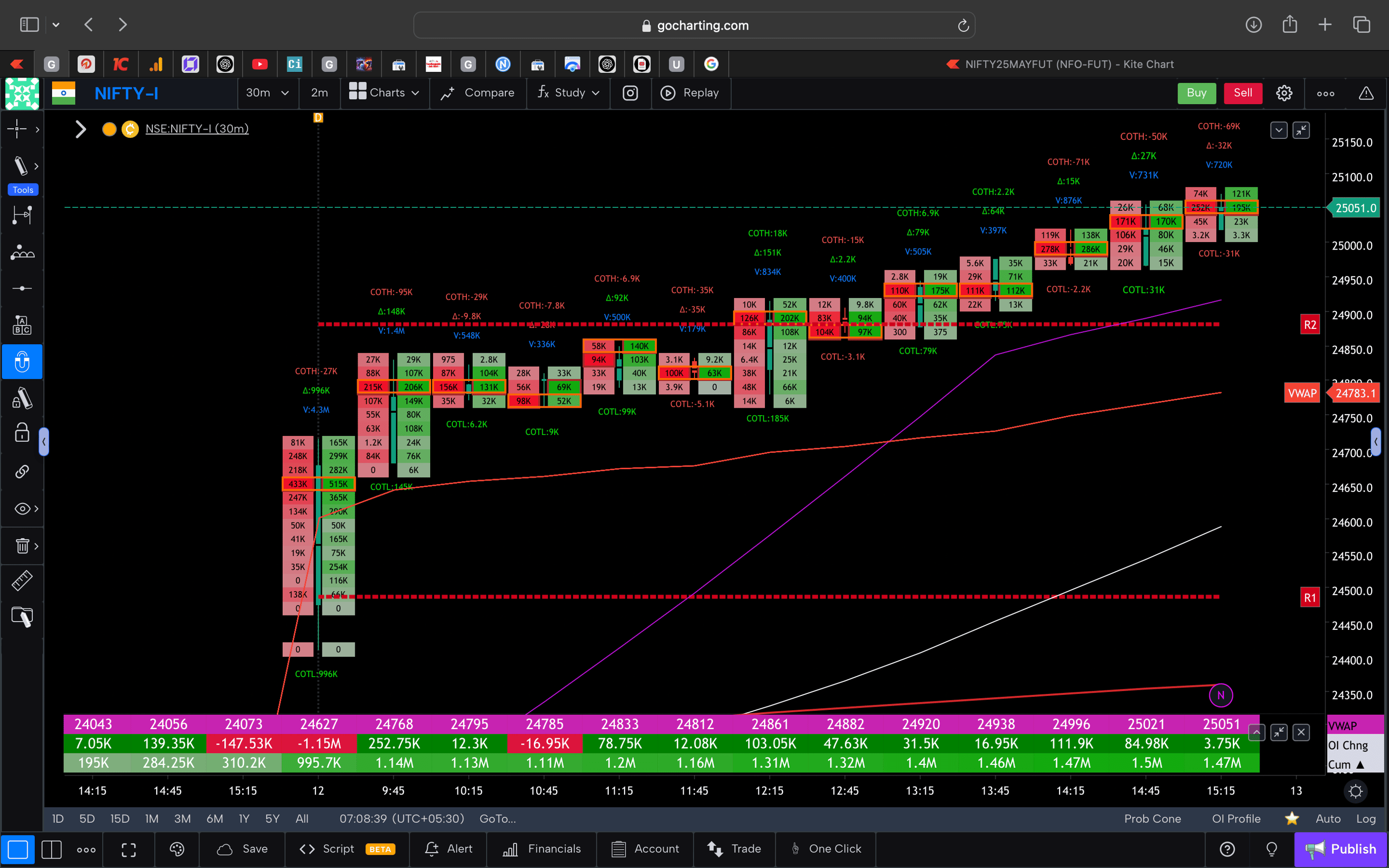1389x868 pixels.
Task: Take a chart snapshot with the camera icon
Action: tap(630, 92)
